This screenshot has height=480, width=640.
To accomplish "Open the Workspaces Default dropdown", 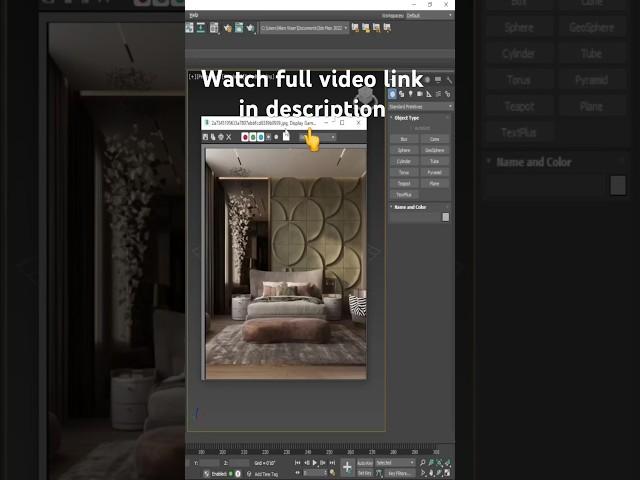I will click(429, 16).
